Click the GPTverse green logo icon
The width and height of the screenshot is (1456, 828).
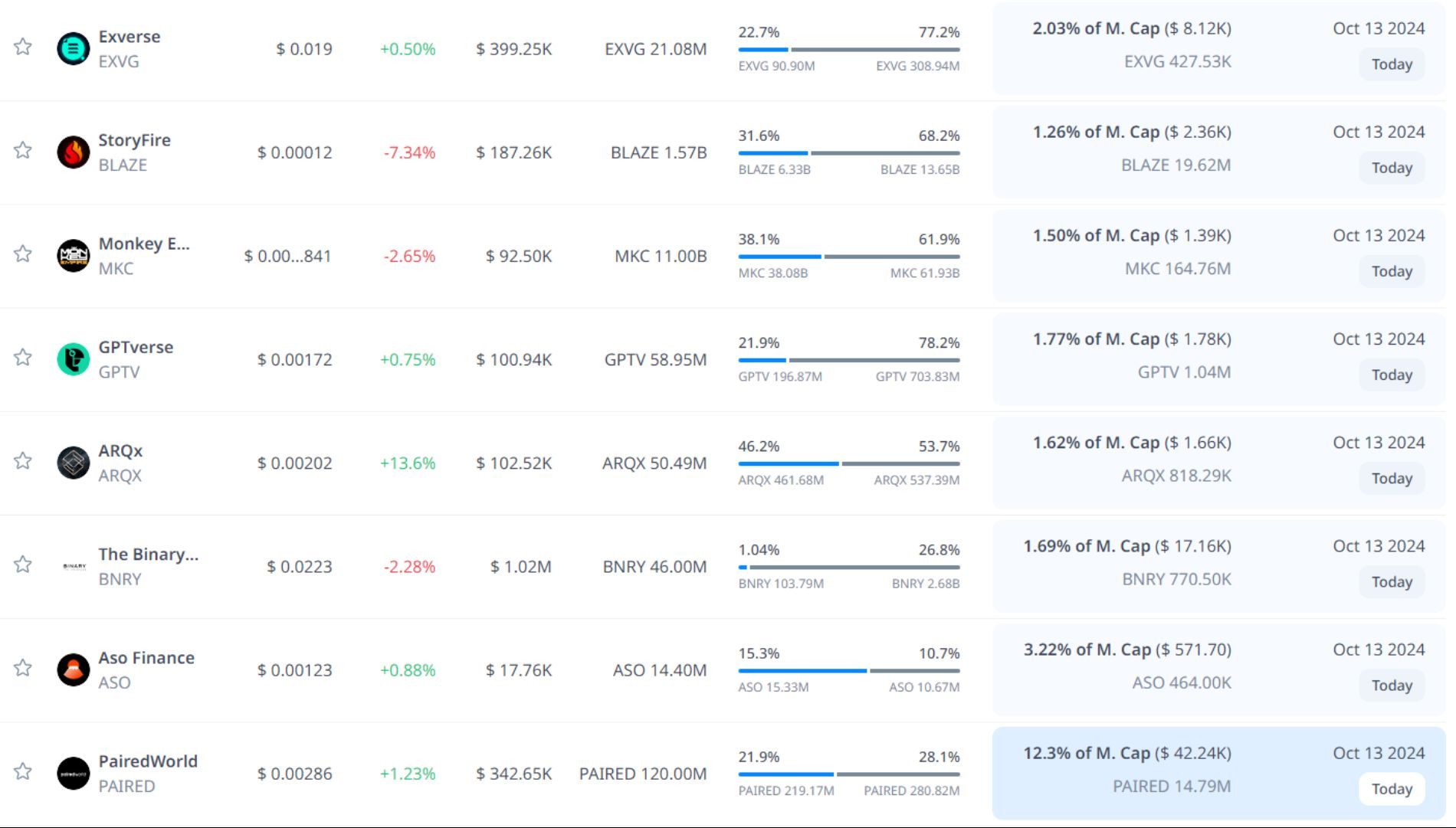[74, 359]
